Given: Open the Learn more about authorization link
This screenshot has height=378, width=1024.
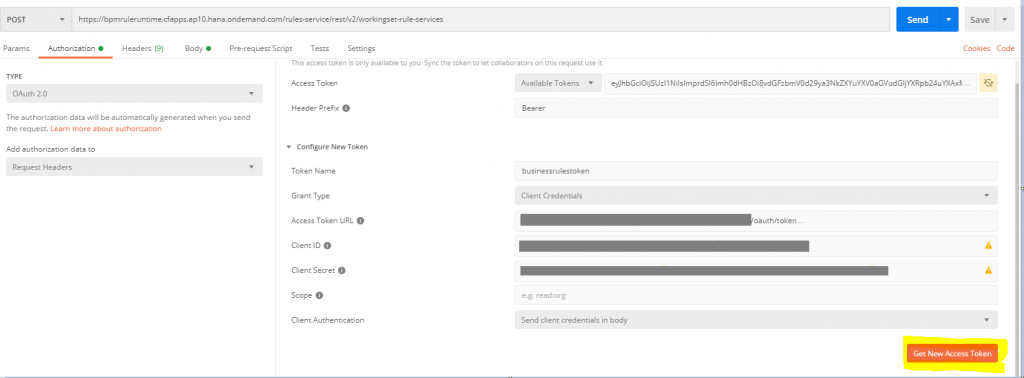Looking at the screenshot, I should [106, 129].
